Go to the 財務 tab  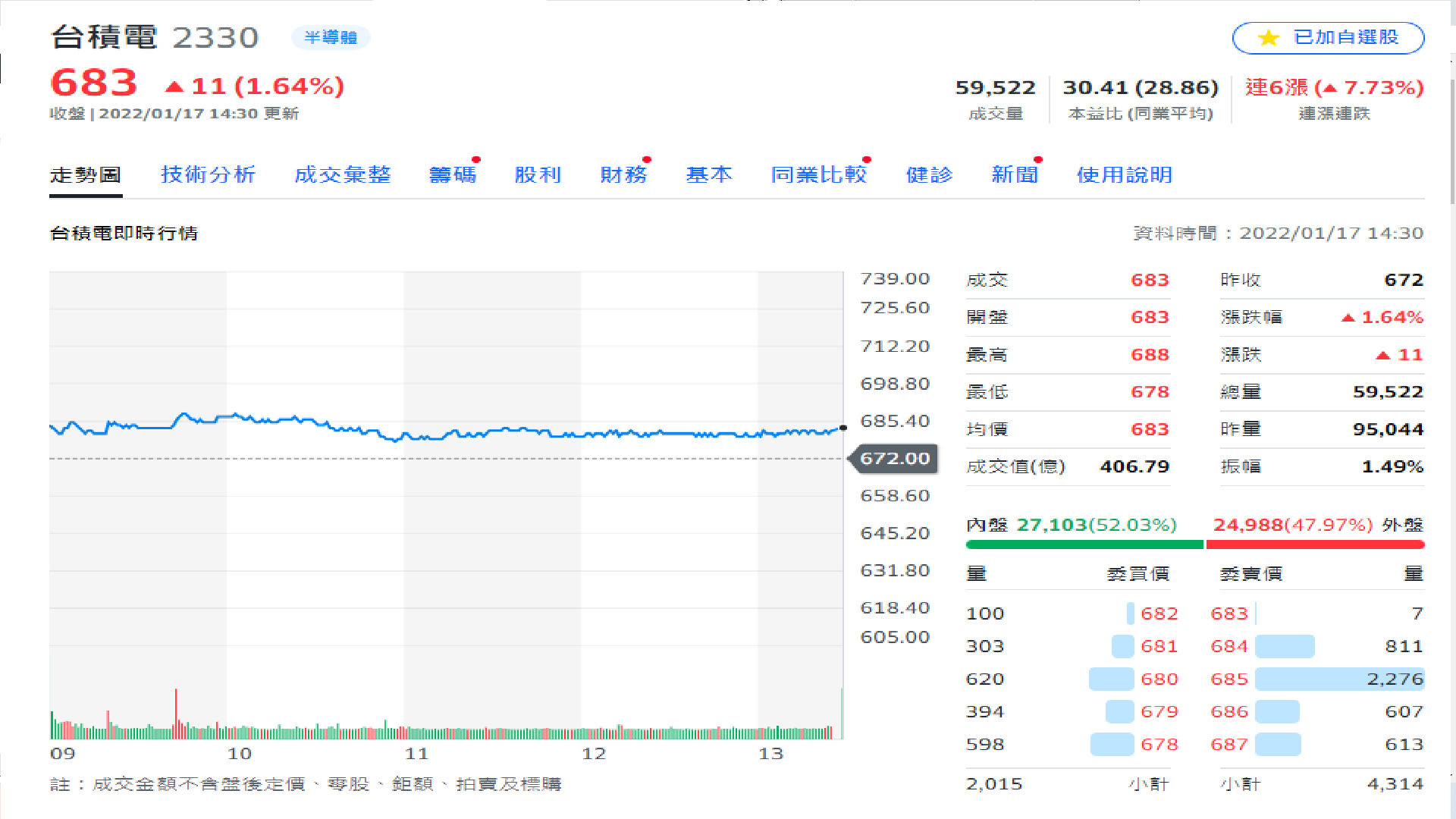(623, 174)
